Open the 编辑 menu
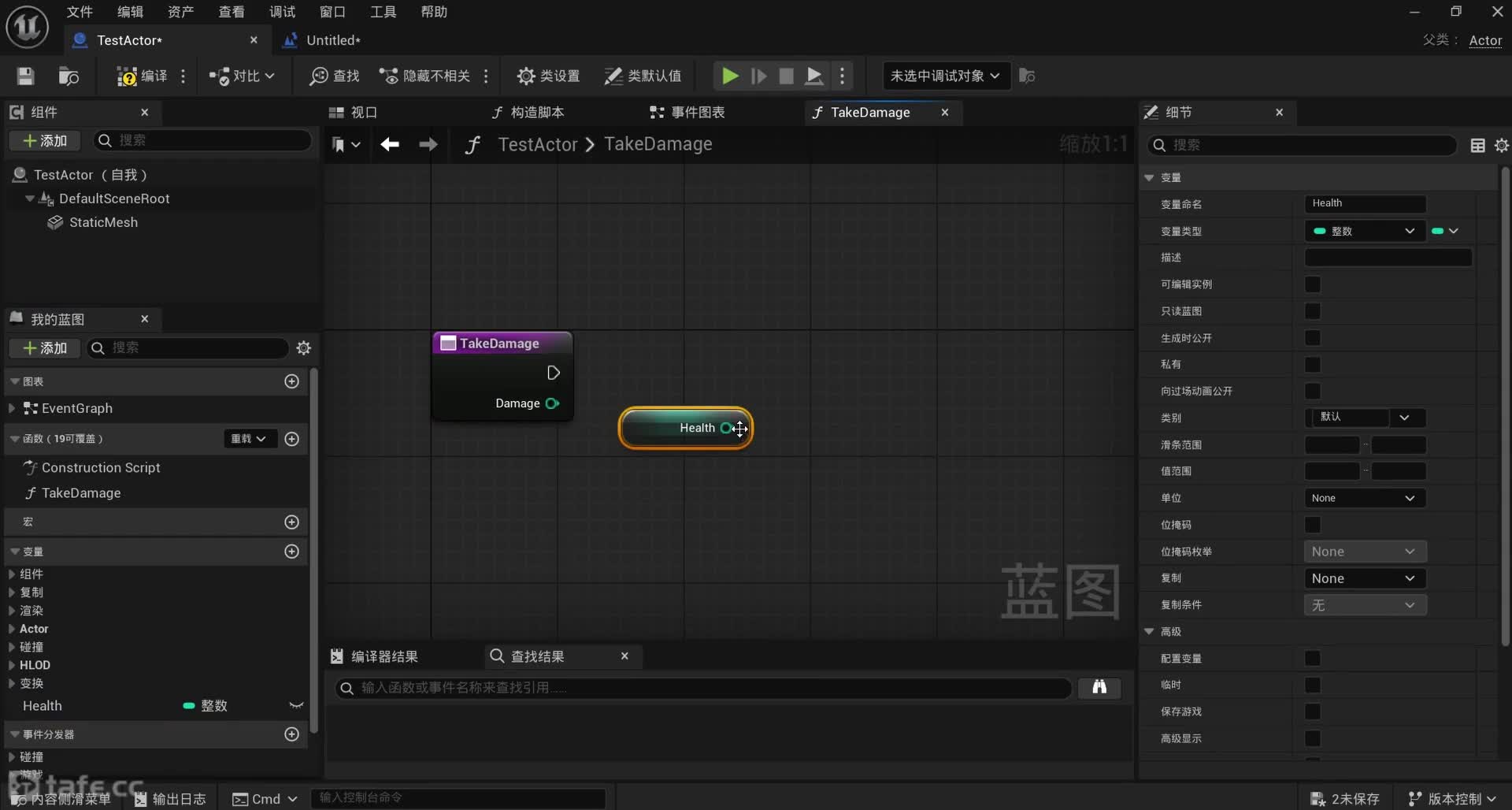 [x=130, y=12]
